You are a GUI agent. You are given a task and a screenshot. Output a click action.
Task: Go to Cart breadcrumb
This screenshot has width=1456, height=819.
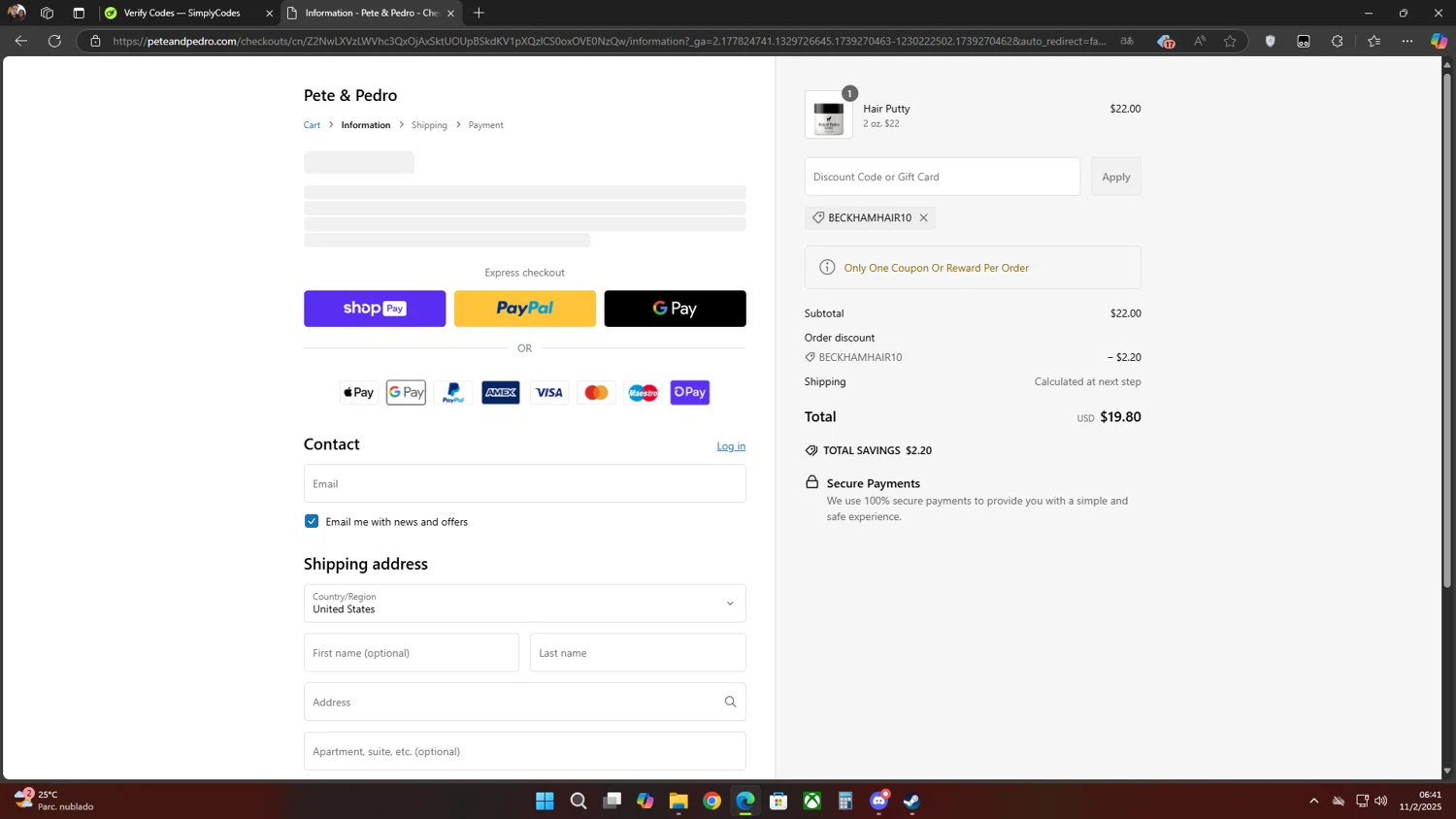pyautogui.click(x=312, y=125)
